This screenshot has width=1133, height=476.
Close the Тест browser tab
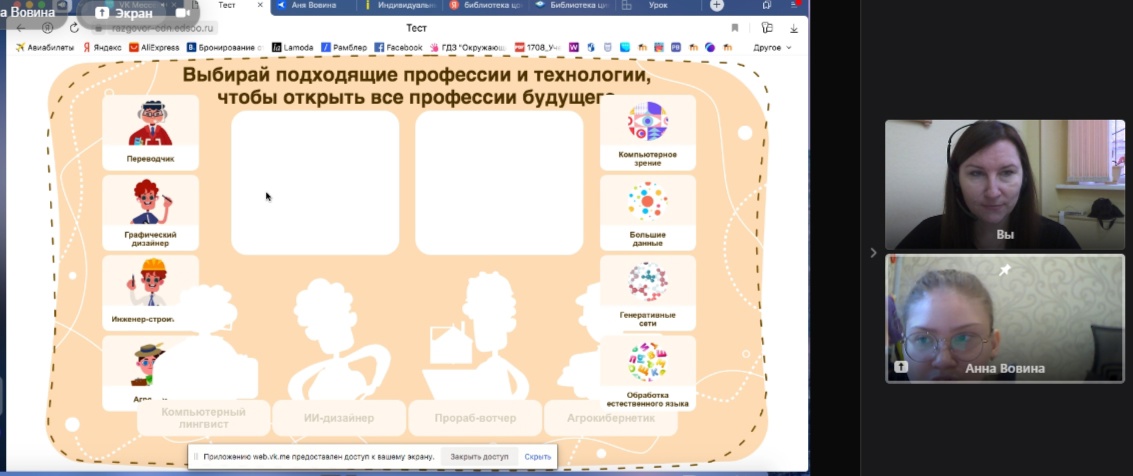[x=260, y=5]
